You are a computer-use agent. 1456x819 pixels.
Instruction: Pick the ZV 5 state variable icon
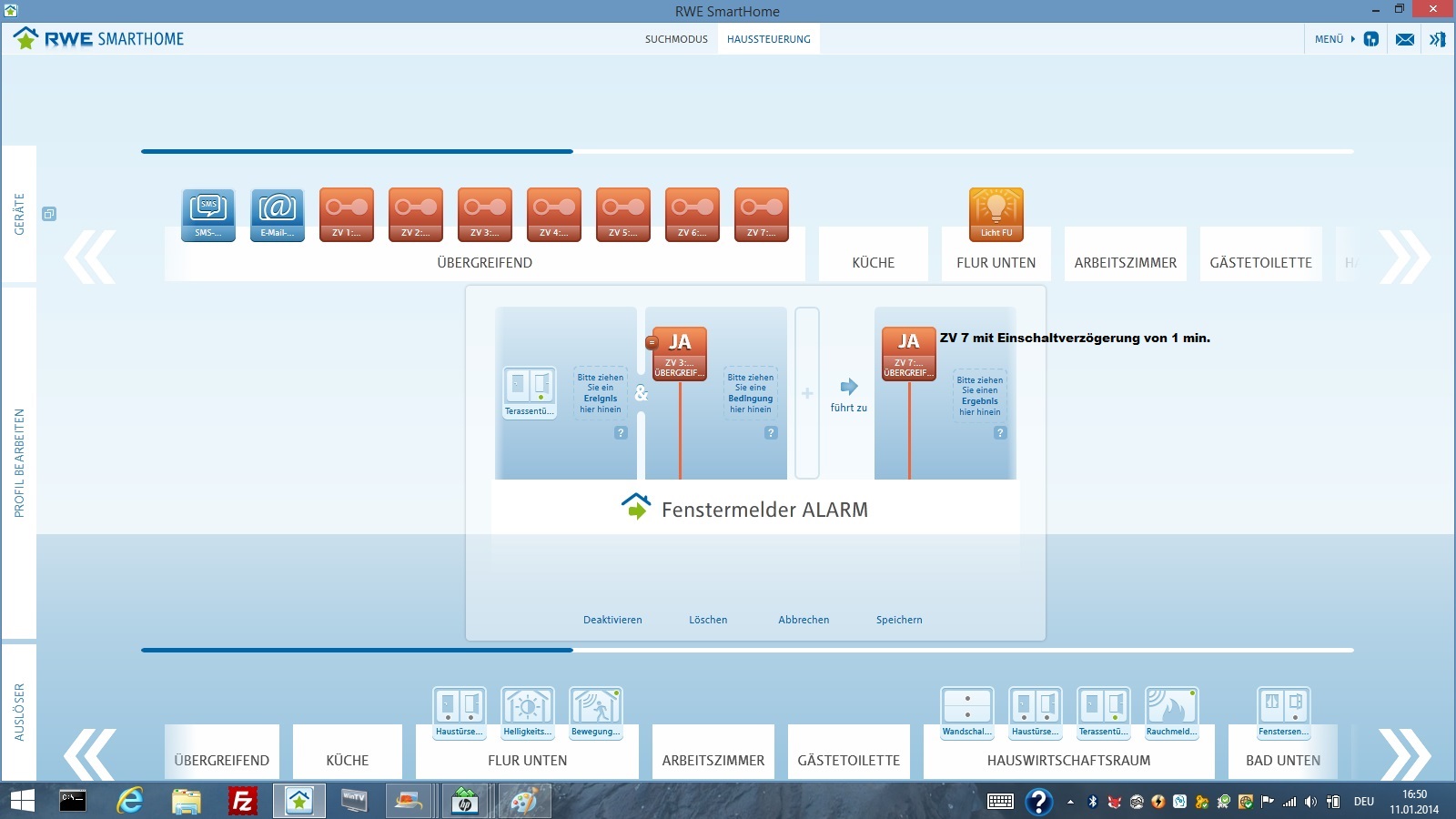[623, 215]
